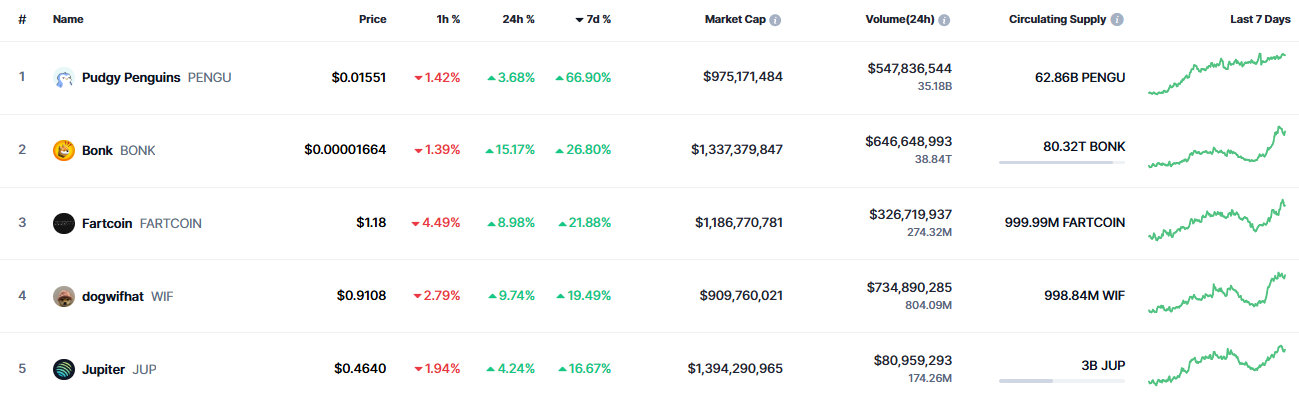
Task: Click the WIF ticker symbol
Action: pos(162,296)
